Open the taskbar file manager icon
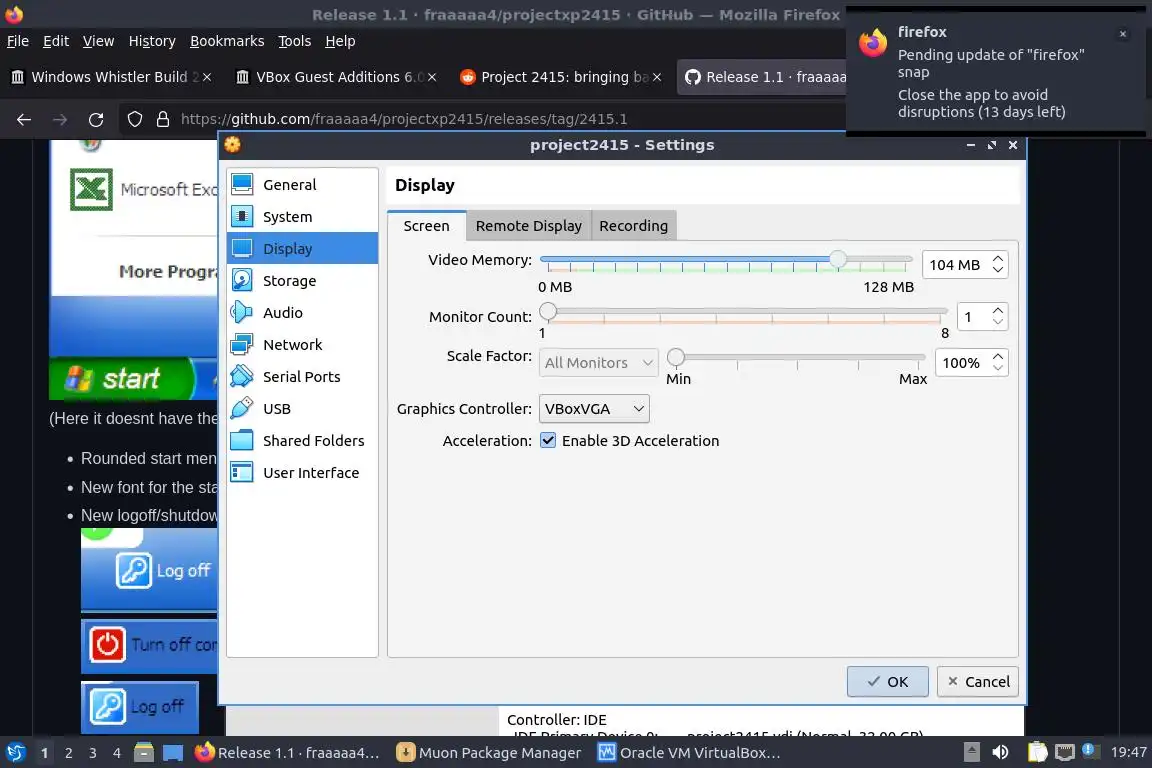Image resolution: width=1152 pixels, height=768 pixels. 144,753
